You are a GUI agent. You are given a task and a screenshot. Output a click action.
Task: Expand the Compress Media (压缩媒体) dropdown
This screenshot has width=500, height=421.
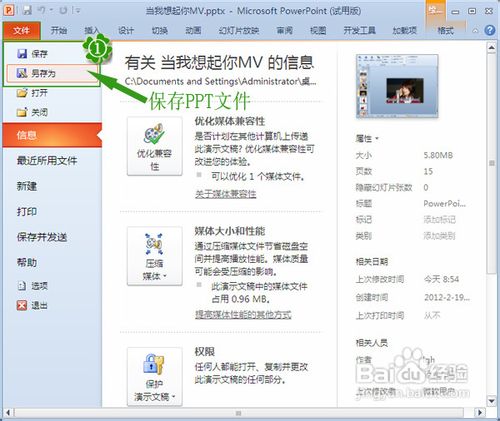pos(155,256)
